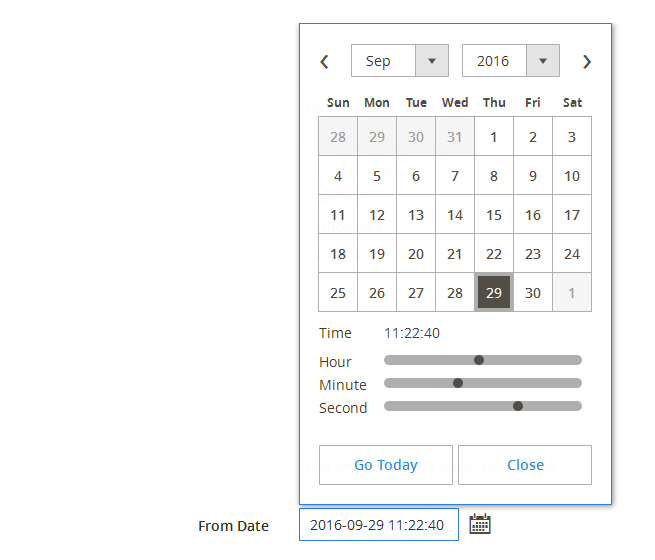This screenshot has height=560, width=655.
Task: Focus the From Date input field
Action: (378, 525)
